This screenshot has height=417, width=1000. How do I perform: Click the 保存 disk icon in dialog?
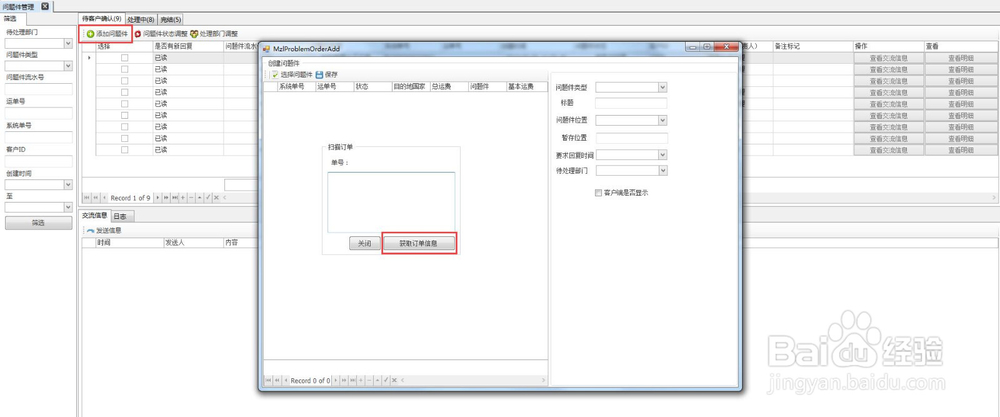coord(320,75)
